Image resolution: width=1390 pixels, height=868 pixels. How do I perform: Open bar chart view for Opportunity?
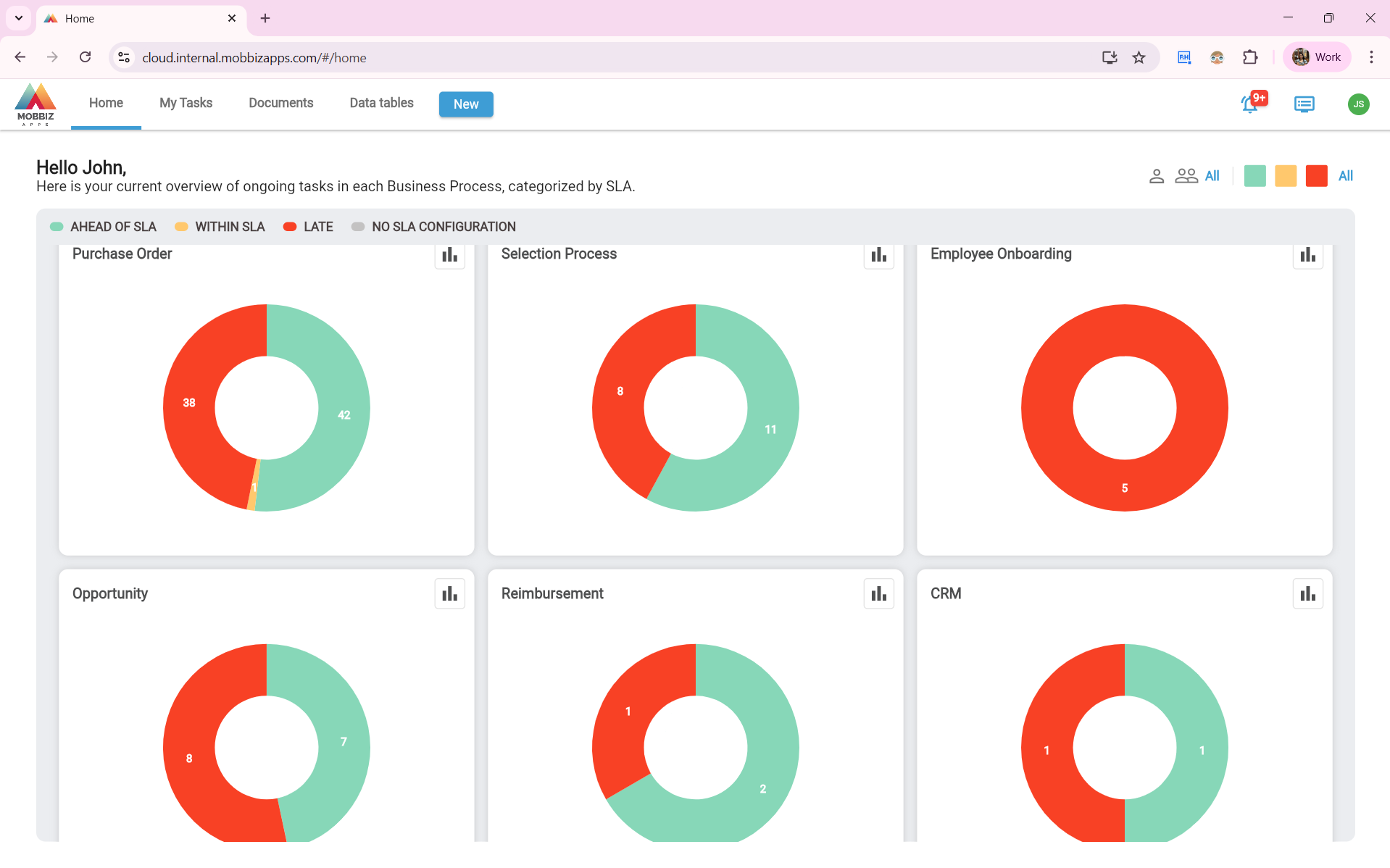[449, 594]
